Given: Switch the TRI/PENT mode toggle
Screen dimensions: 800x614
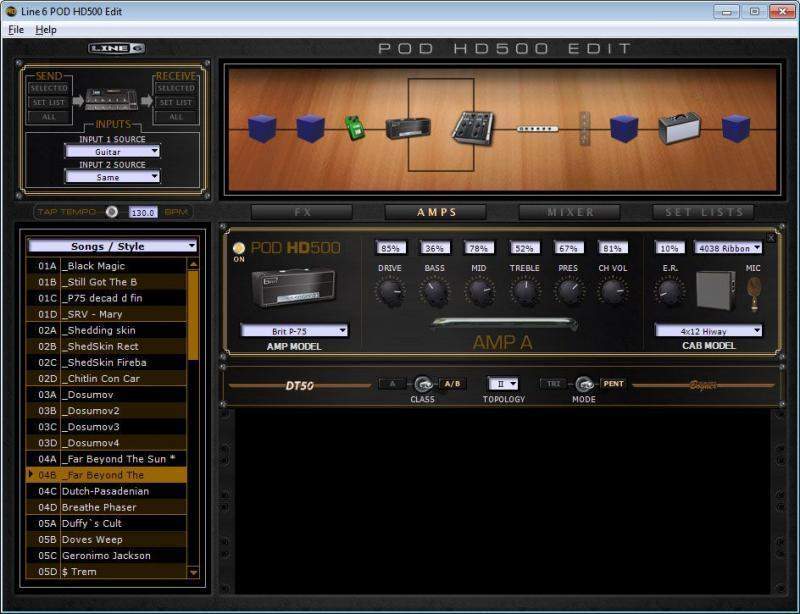Looking at the screenshot, I should pos(584,384).
